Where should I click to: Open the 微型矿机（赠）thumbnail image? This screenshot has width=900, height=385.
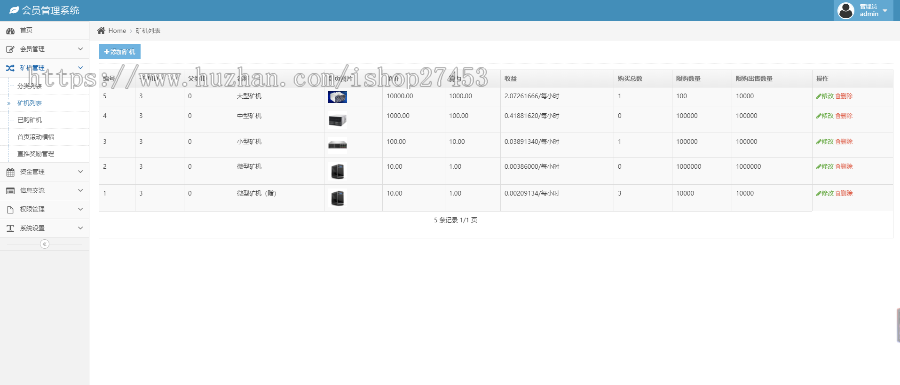pyautogui.click(x=338, y=198)
